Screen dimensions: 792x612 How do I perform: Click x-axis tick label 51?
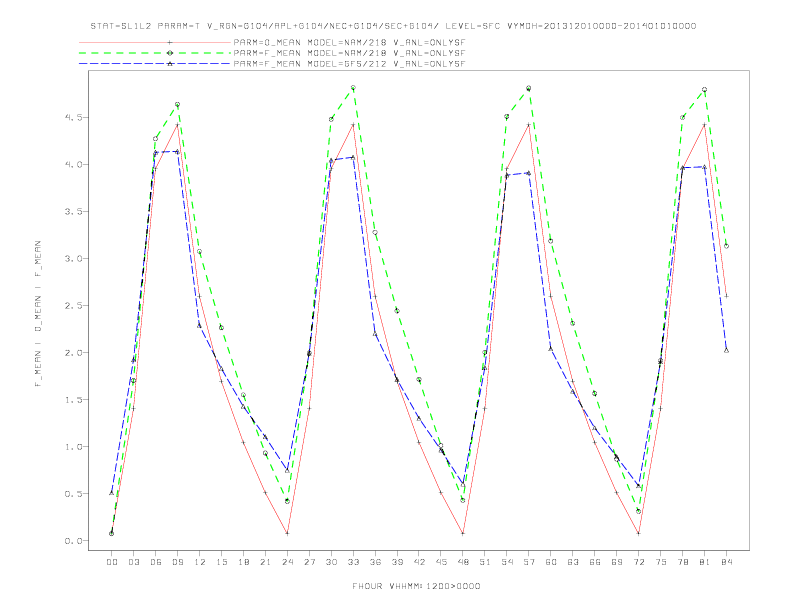pyautogui.click(x=485, y=562)
